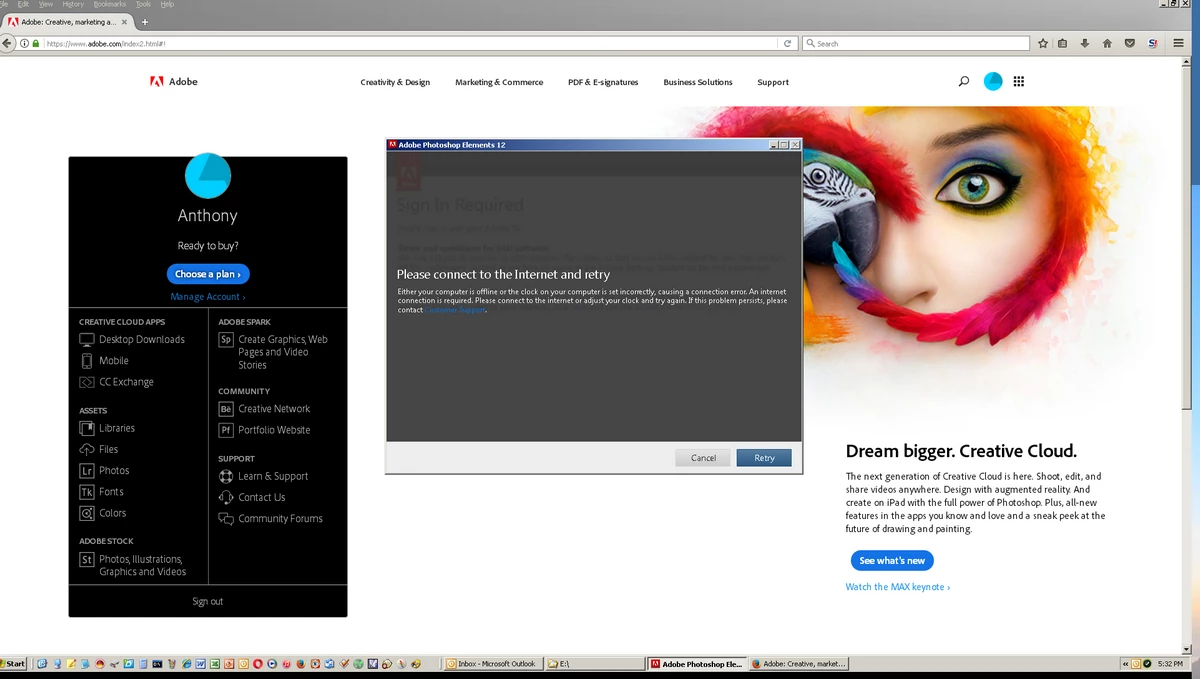Click the 5:32 PM system tray clock
1200x679 pixels.
pyautogui.click(x=1171, y=663)
